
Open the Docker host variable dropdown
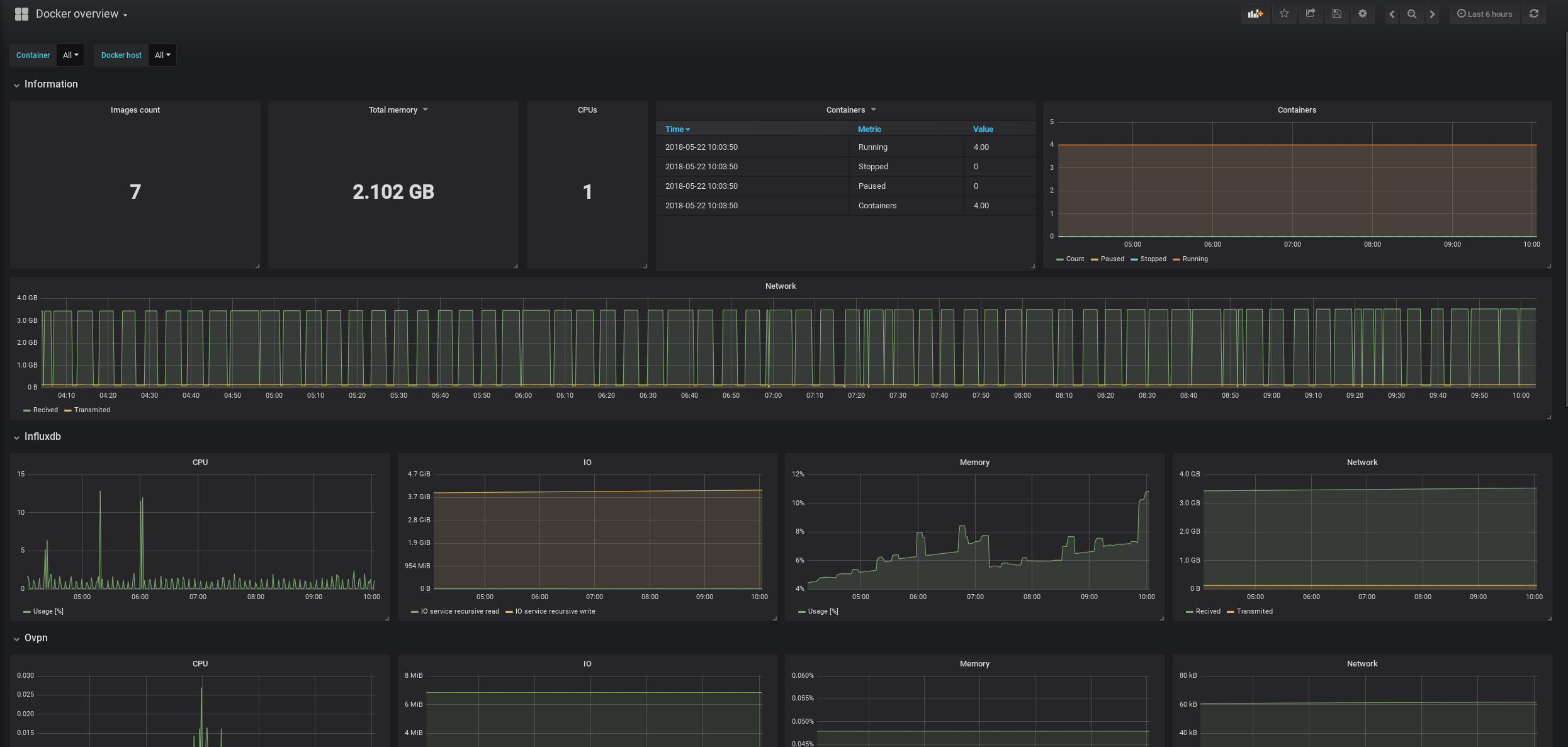pos(162,55)
